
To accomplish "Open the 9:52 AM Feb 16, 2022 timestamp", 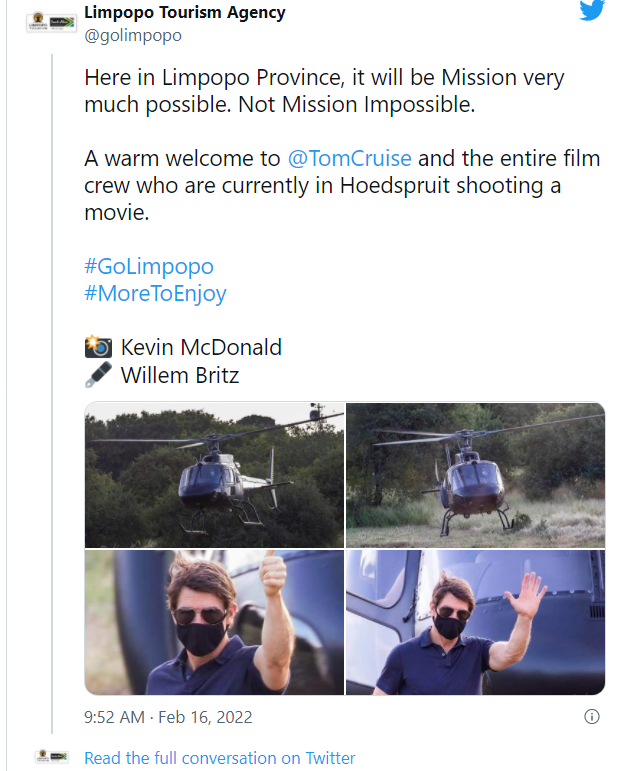I will pos(168,717).
